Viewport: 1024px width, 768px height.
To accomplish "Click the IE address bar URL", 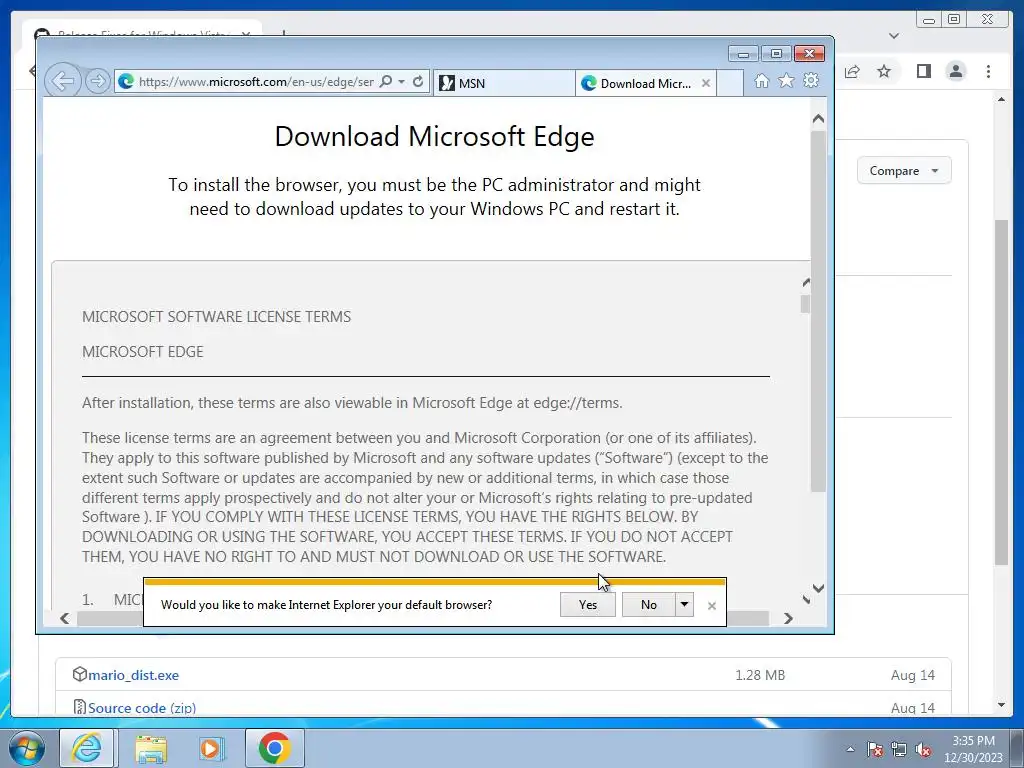I will (256, 82).
